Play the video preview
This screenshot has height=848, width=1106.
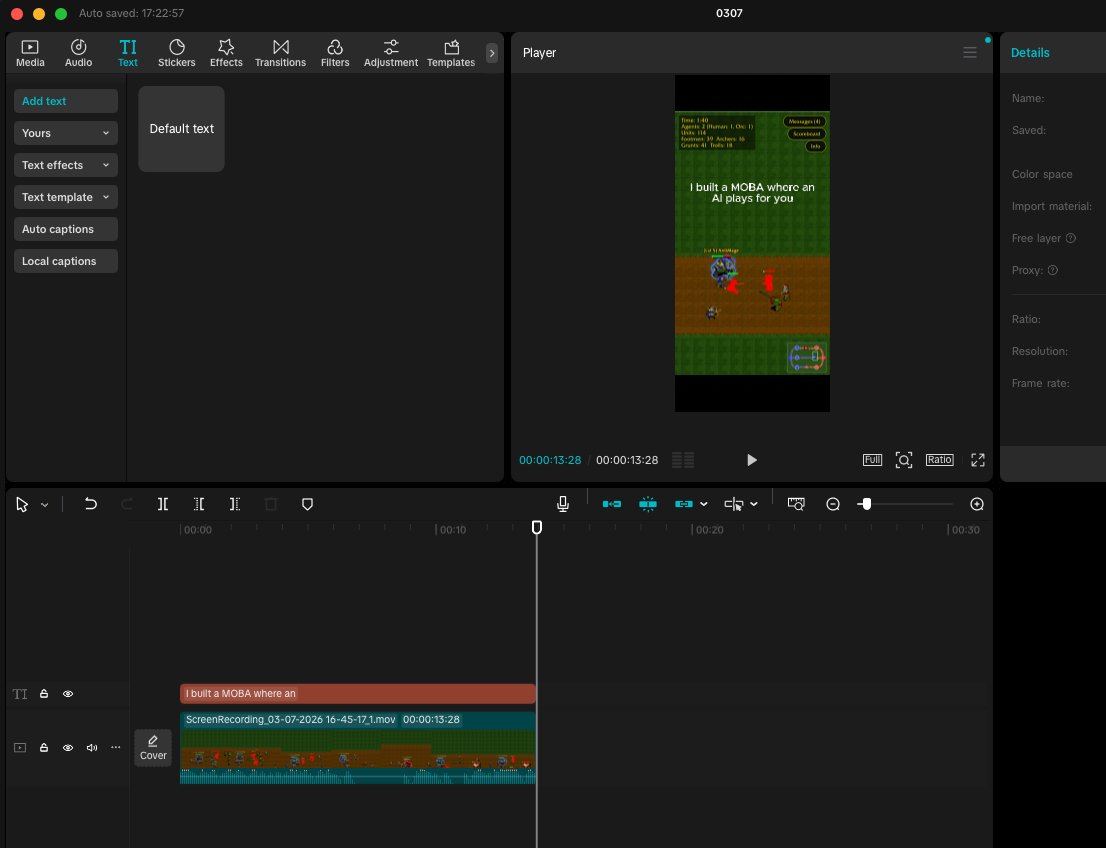751,460
